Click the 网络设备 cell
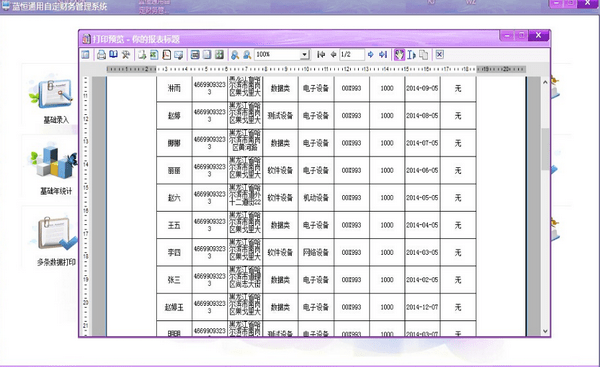The width and height of the screenshot is (600, 367). 316,253
